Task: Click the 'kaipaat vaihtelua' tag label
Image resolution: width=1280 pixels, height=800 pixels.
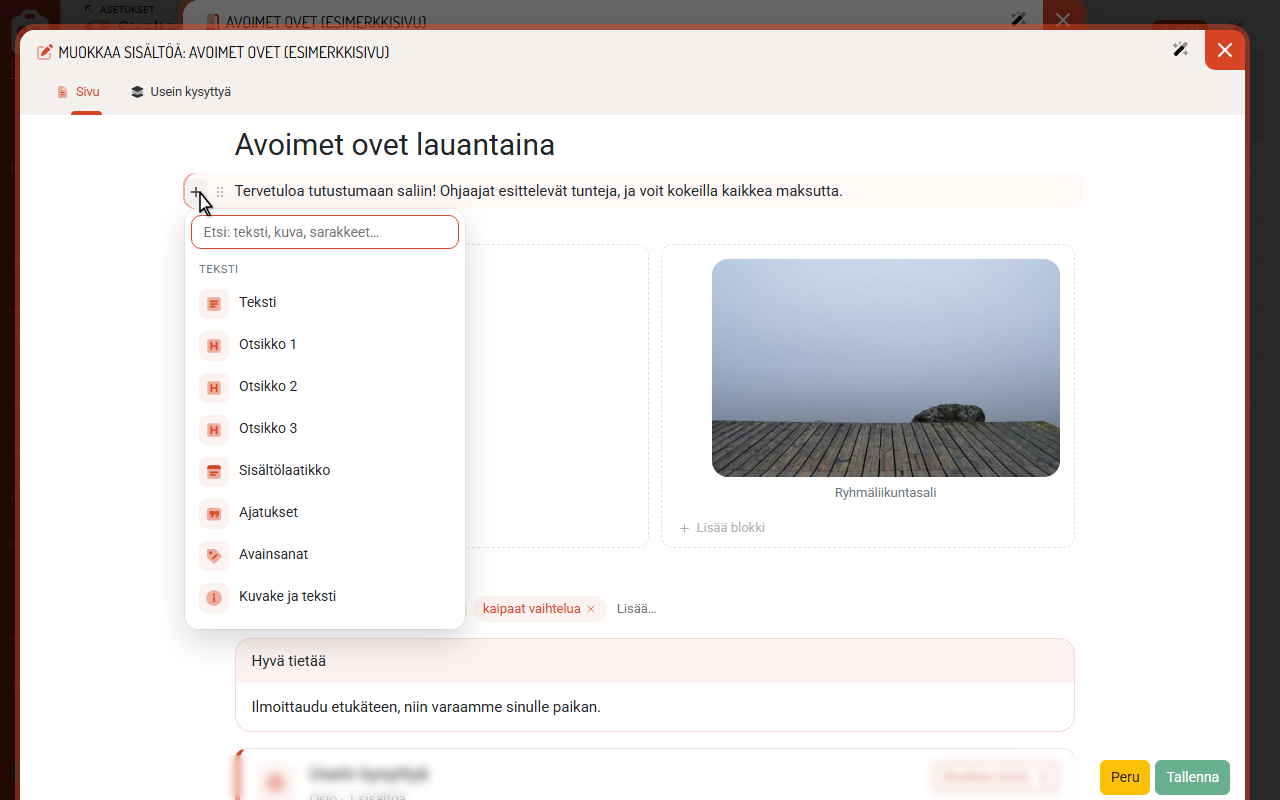Action: coord(532,609)
